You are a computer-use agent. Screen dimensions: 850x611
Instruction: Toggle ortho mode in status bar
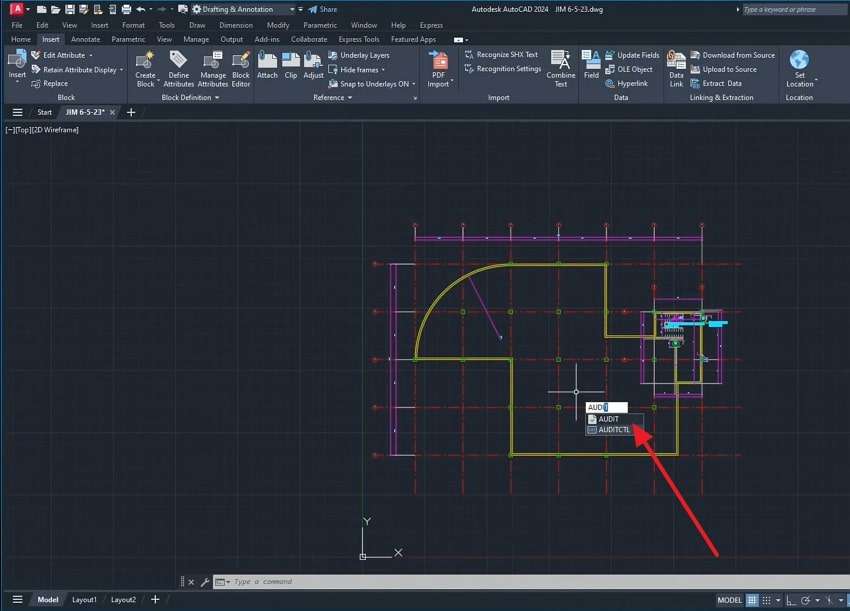(x=791, y=600)
